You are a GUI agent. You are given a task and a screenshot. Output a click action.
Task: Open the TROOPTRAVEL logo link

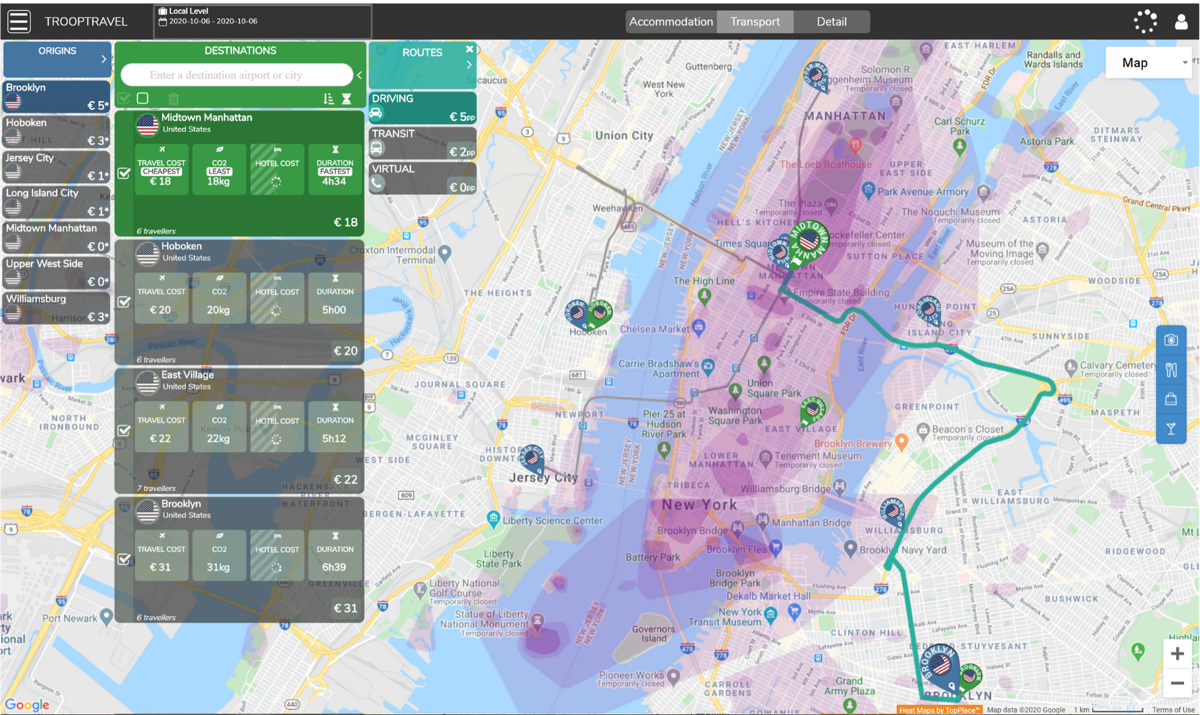[x=86, y=22]
